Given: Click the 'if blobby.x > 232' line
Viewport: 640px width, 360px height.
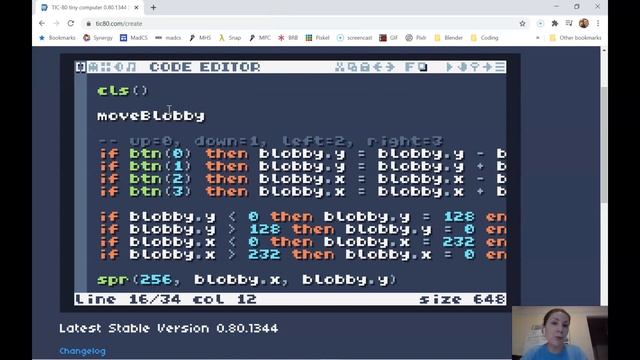Looking at the screenshot, I should [302, 255].
